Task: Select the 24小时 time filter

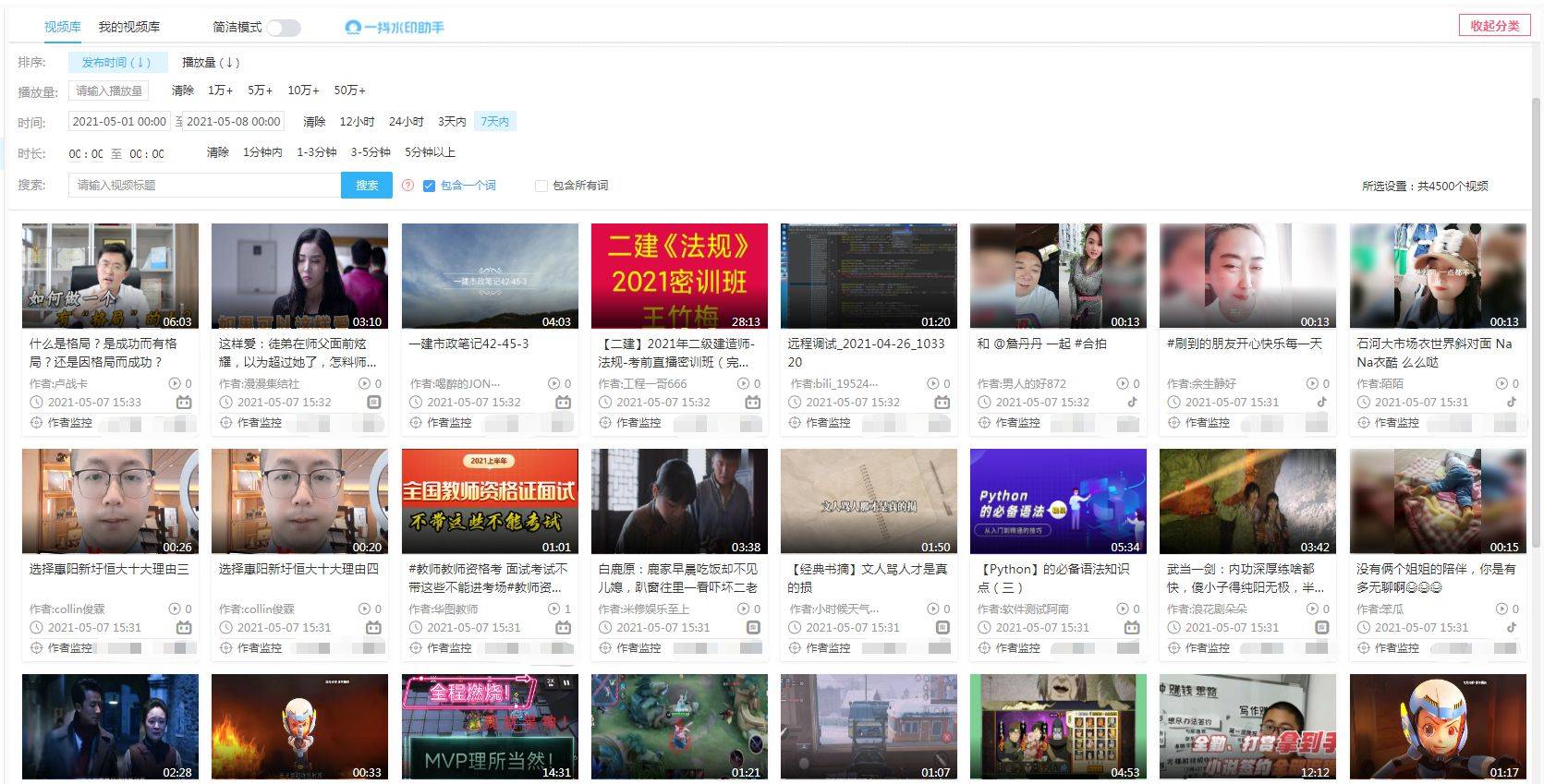Action: (x=407, y=122)
